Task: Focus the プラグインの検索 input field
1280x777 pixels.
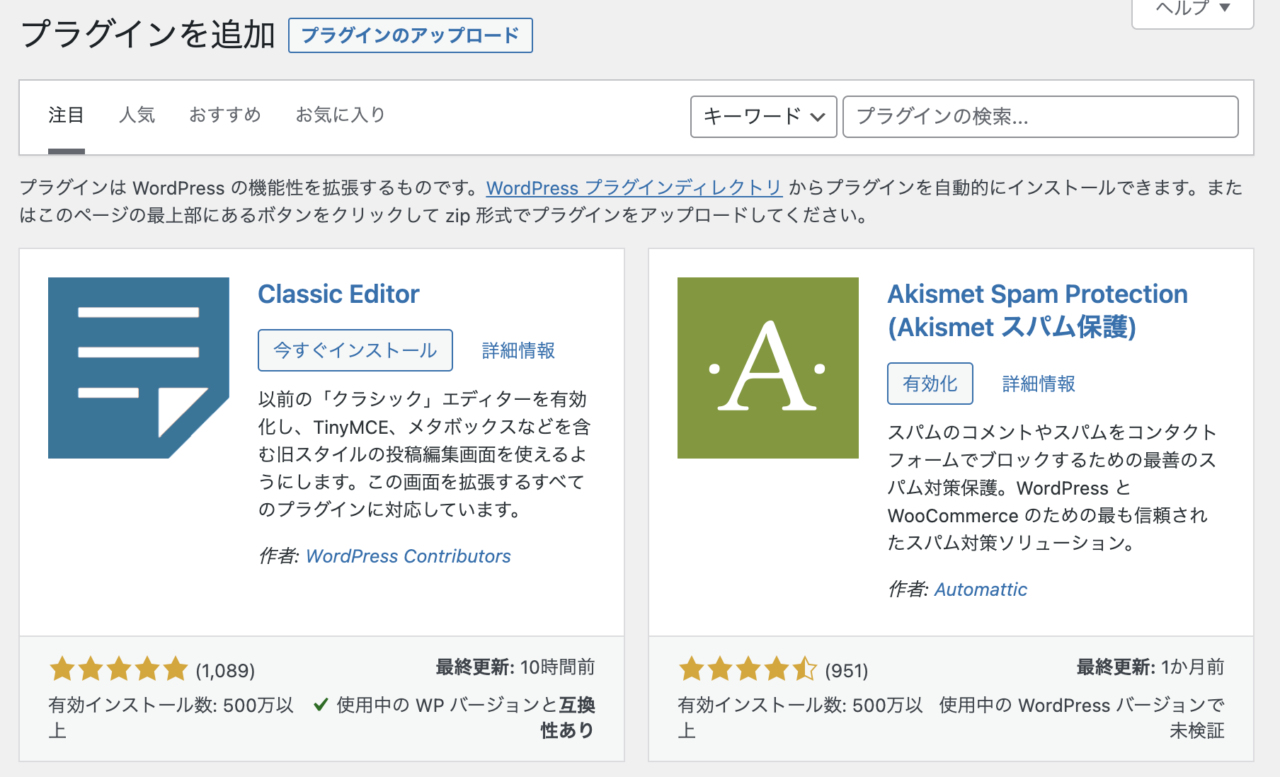Action: (x=1041, y=117)
